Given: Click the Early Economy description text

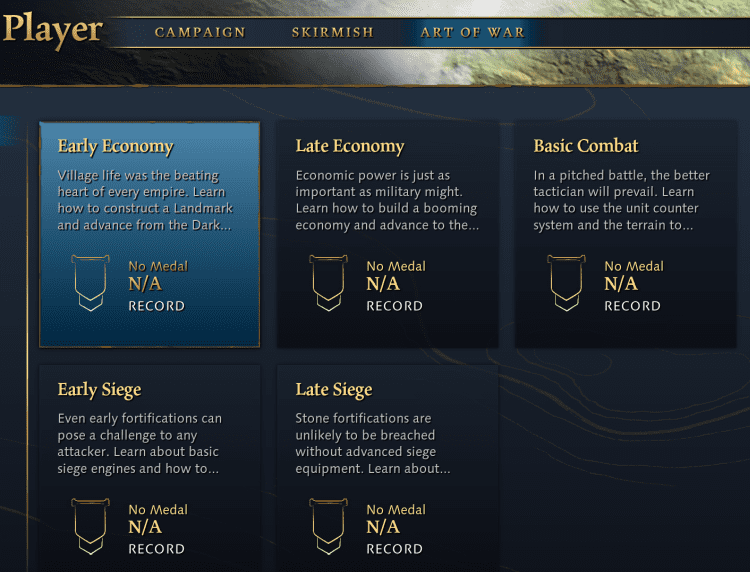Looking at the screenshot, I should (x=145, y=200).
